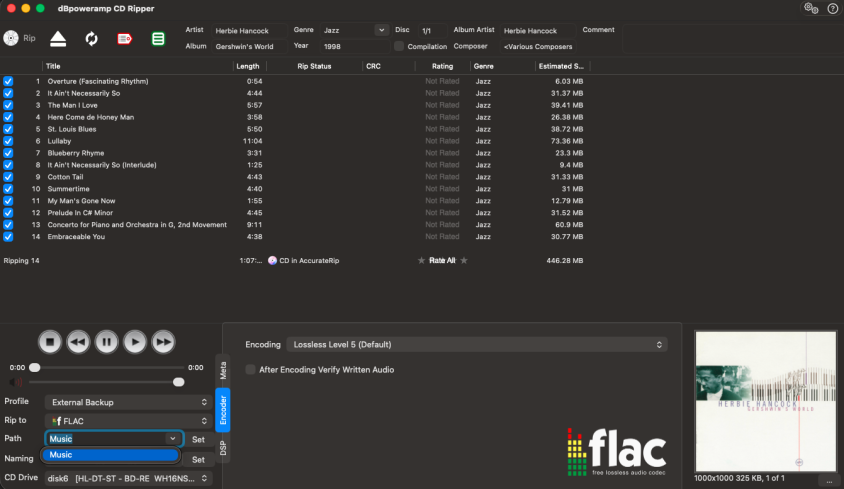Switch to the DSP tab
The width and height of the screenshot is (844, 489).
click(x=223, y=448)
